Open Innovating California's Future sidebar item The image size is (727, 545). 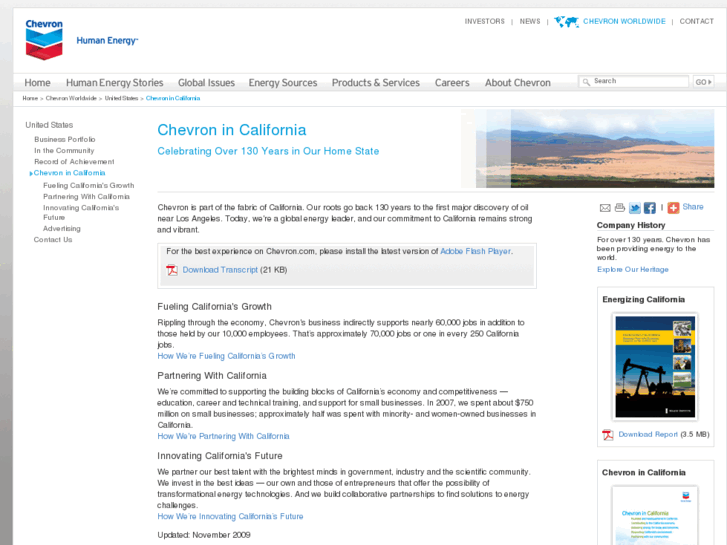(x=81, y=212)
